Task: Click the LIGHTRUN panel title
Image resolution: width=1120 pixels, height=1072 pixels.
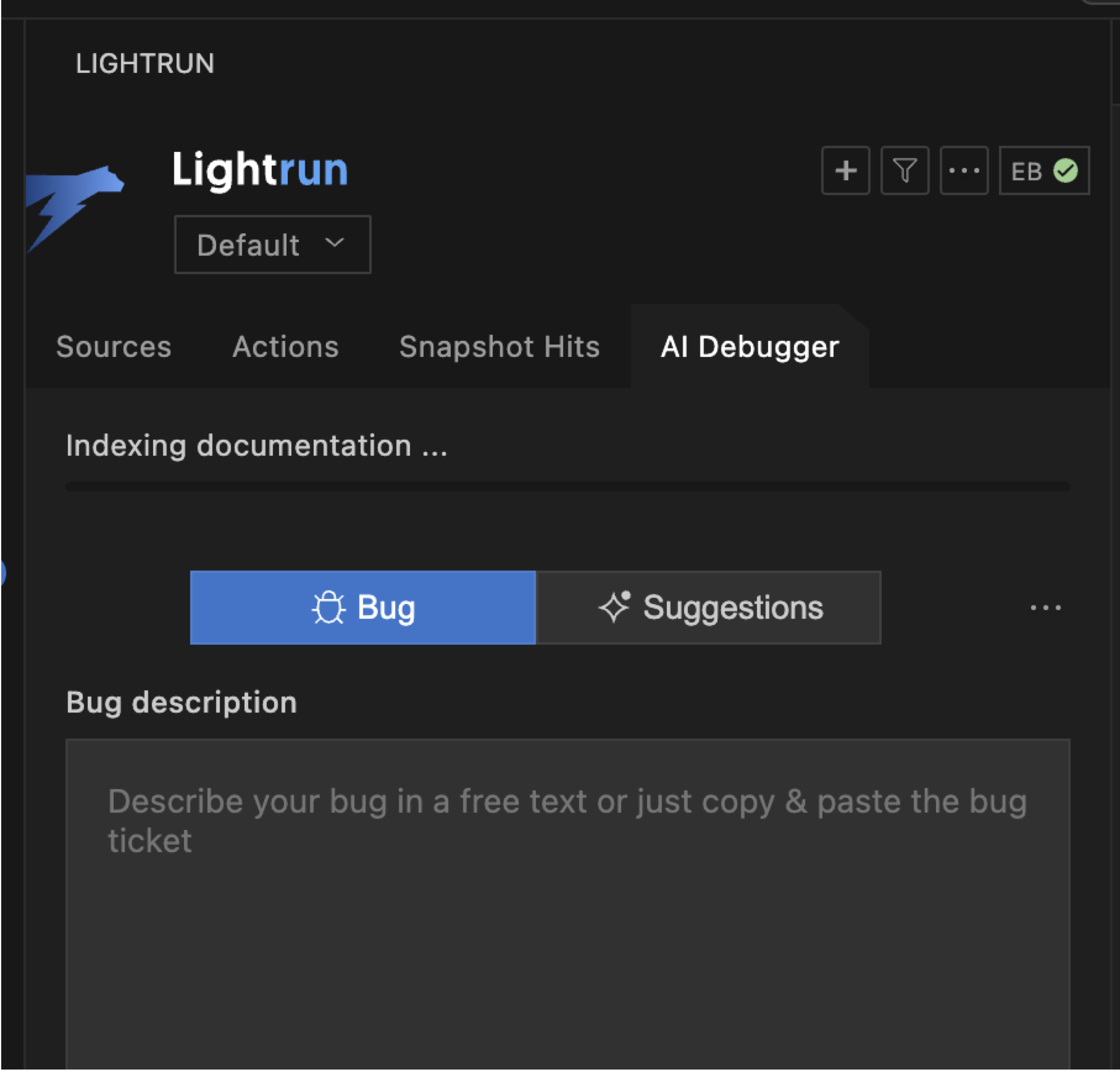Action: pyautogui.click(x=144, y=64)
